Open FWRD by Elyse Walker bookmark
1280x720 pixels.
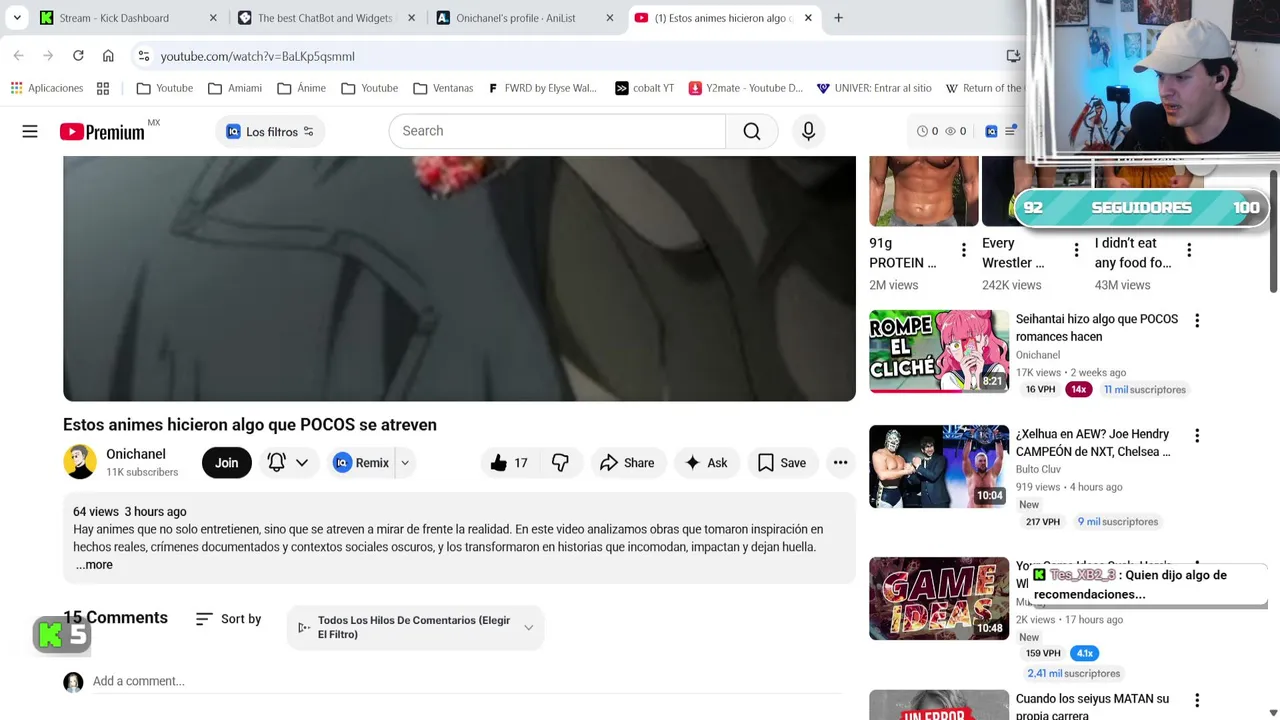point(541,88)
